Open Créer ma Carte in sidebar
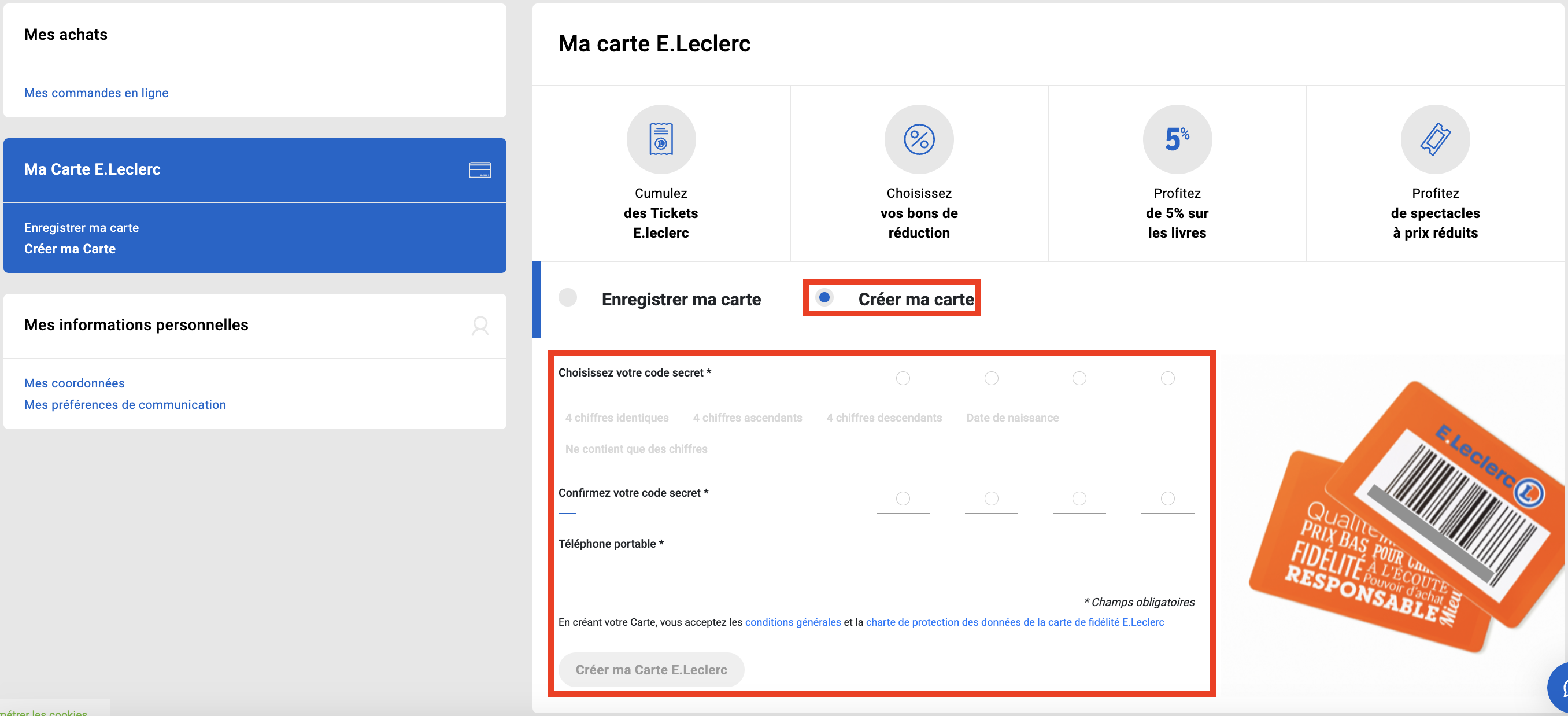Viewport: 1568px width, 716px height. 70,249
